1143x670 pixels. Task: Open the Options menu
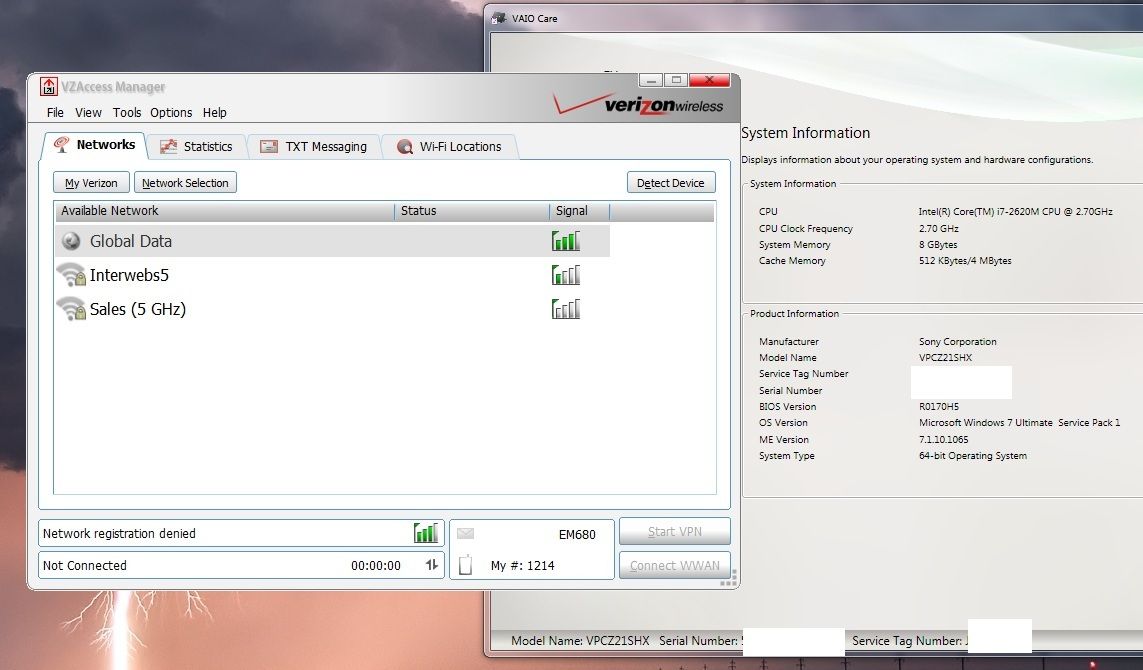(171, 112)
